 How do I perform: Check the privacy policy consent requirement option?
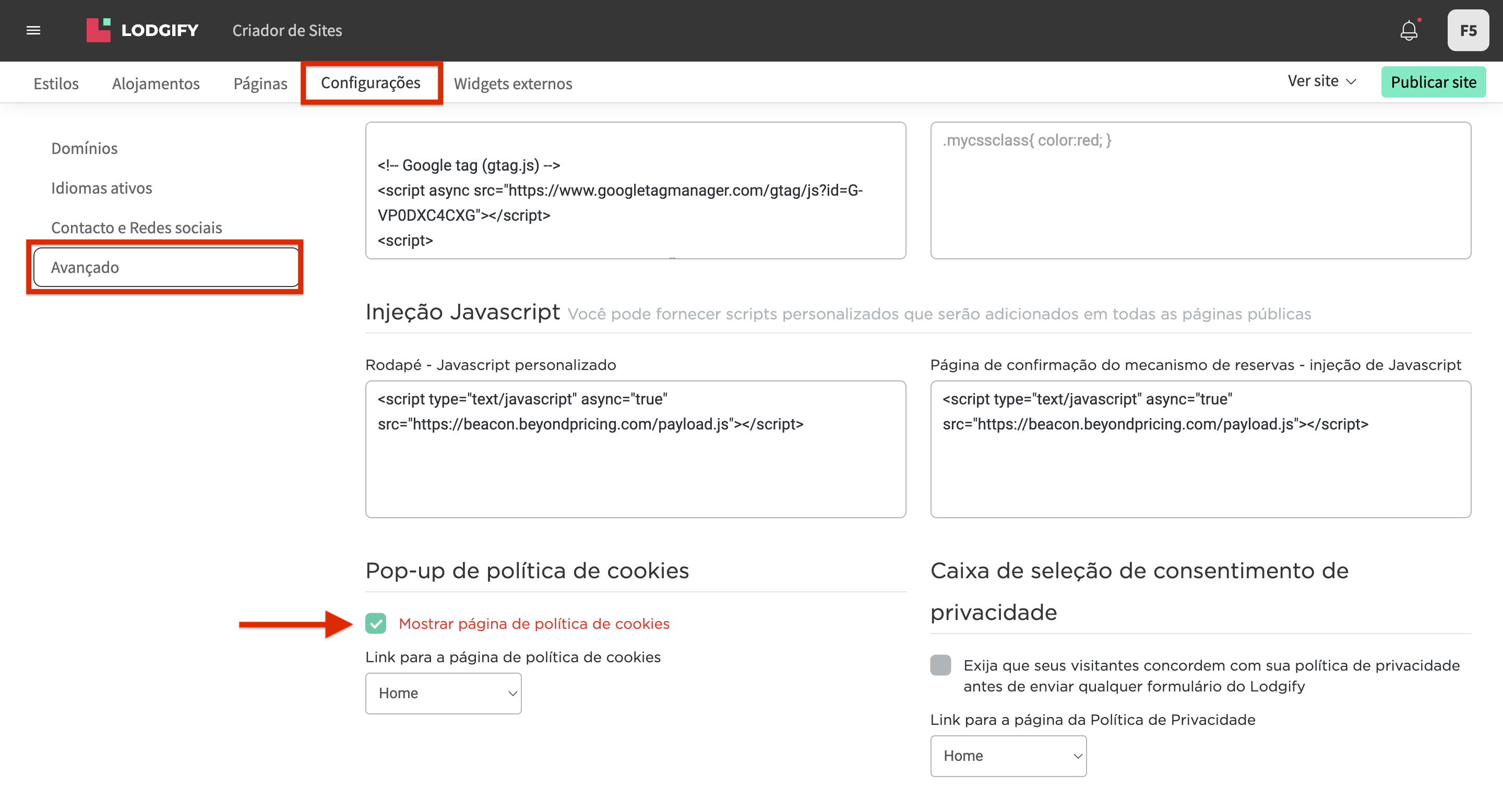tap(940, 665)
